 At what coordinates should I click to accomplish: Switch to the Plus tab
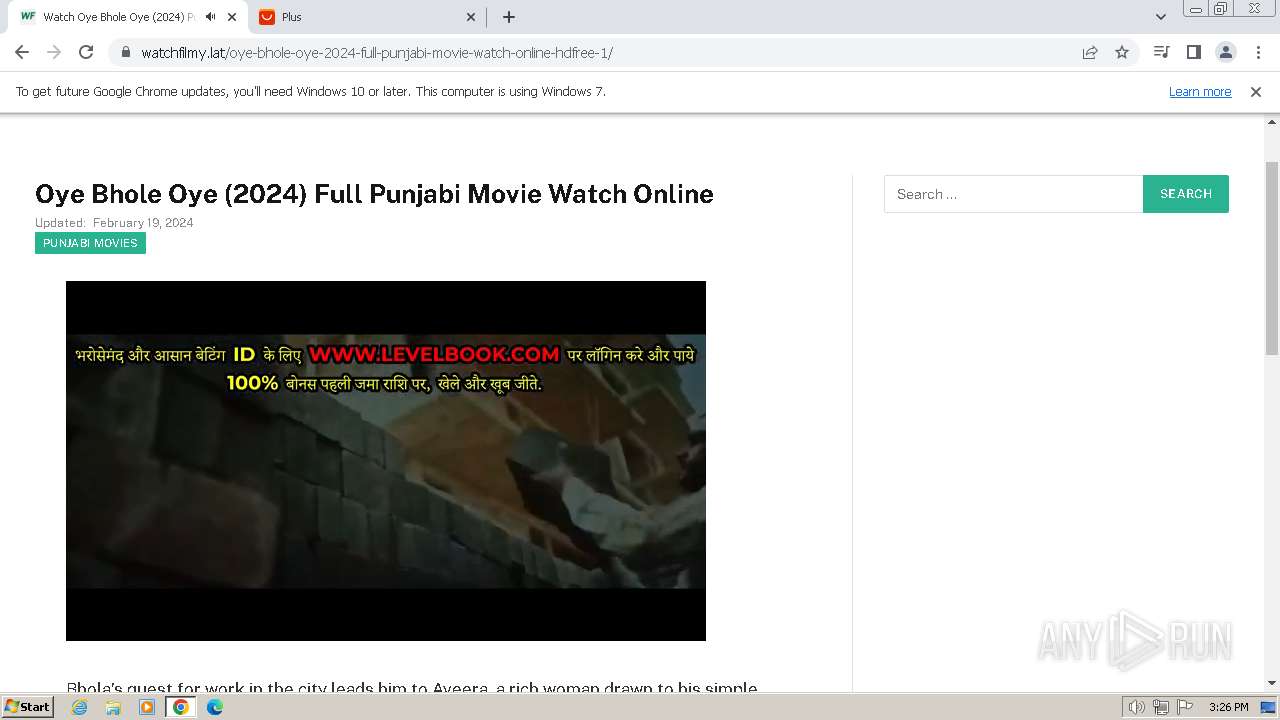(368, 17)
